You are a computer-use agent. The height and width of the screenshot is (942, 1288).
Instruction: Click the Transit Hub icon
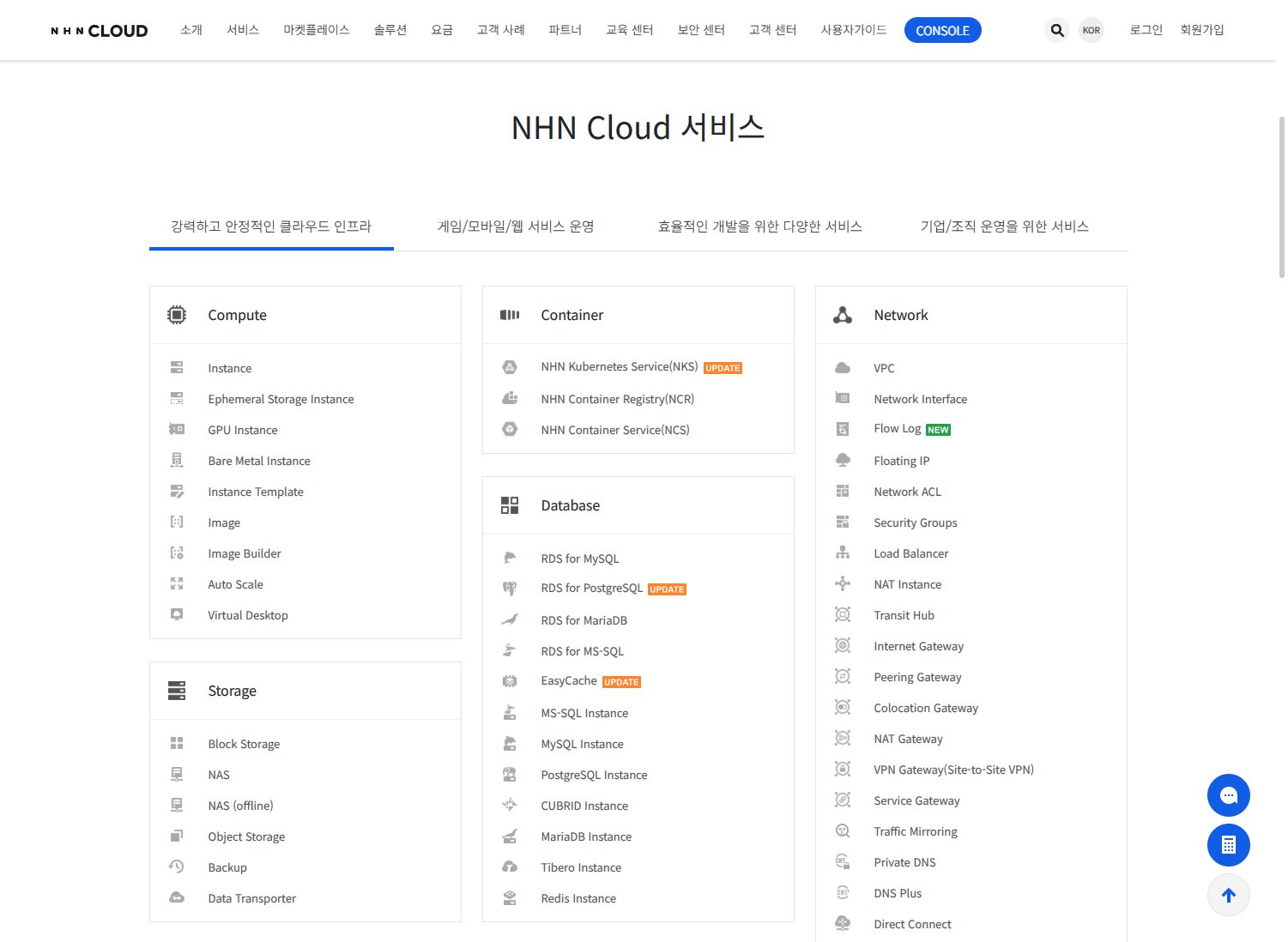843,614
